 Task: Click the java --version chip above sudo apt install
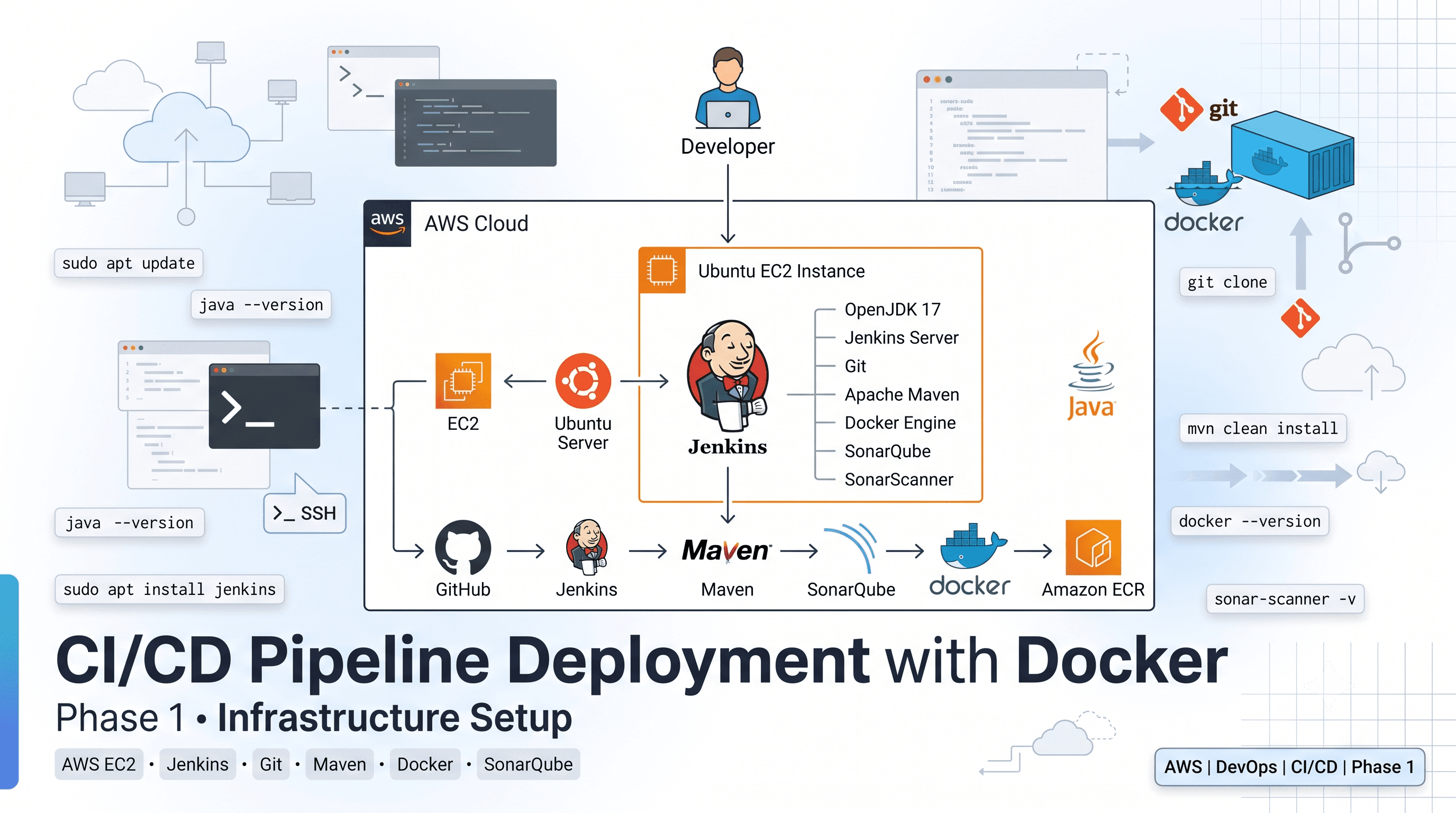(x=130, y=522)
